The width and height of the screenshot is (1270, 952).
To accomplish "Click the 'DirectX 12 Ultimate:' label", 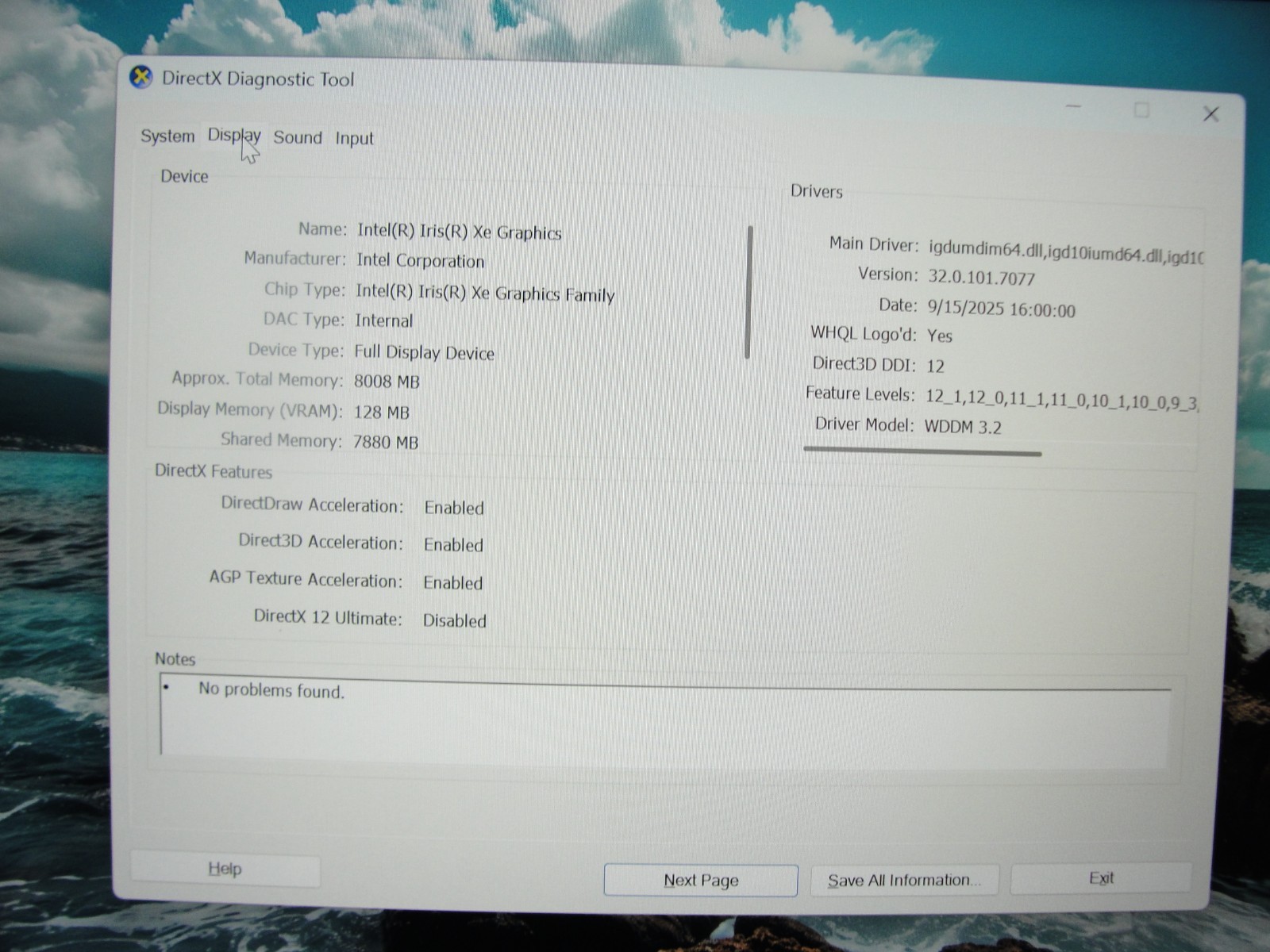I will point(328,617).
